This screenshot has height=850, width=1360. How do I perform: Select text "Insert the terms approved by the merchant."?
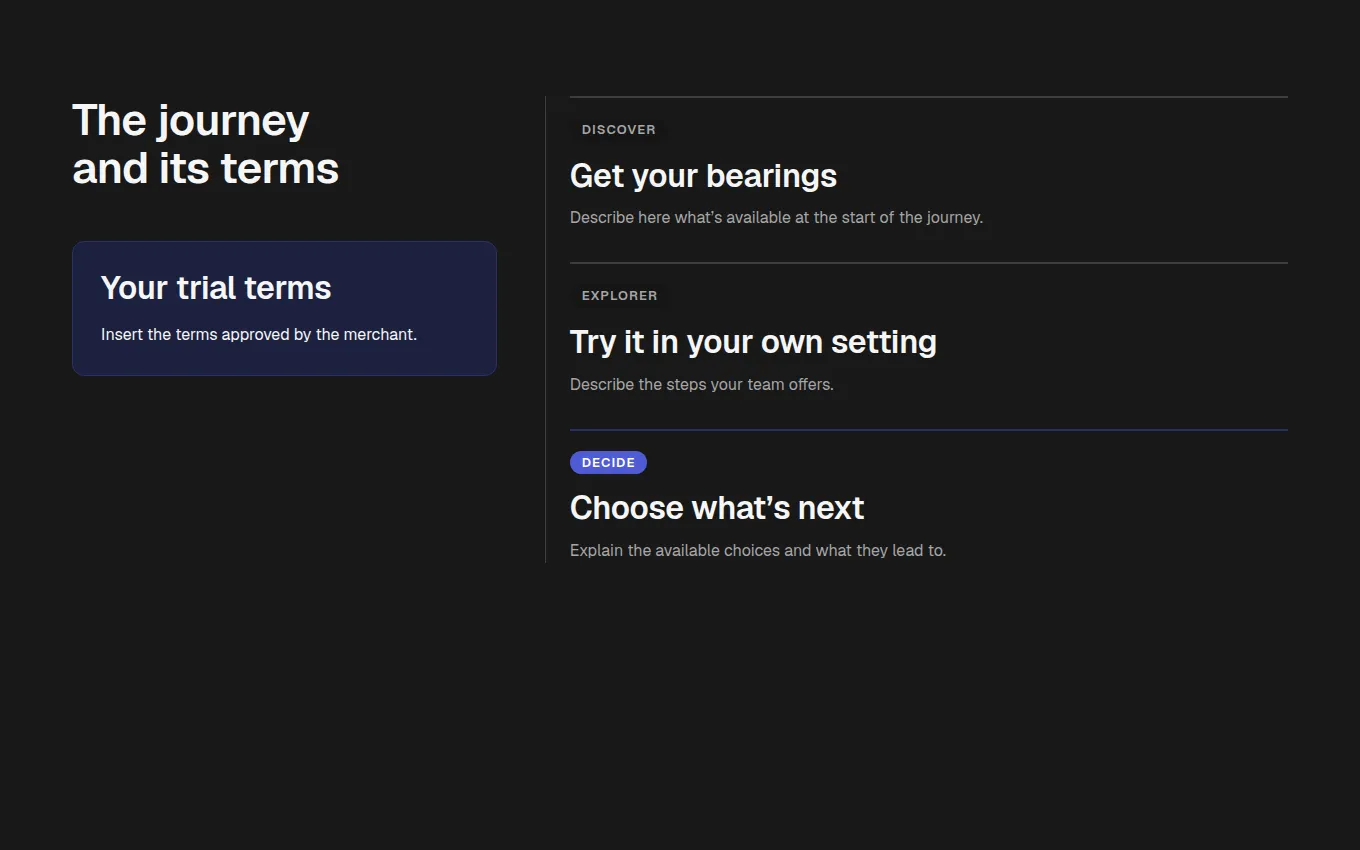tap(259, 335)
